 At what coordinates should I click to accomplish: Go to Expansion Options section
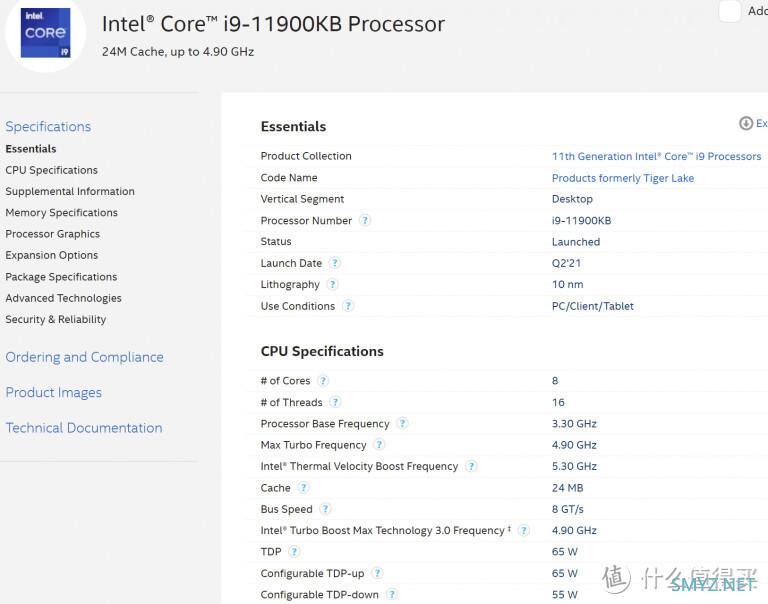click(51, 255)
